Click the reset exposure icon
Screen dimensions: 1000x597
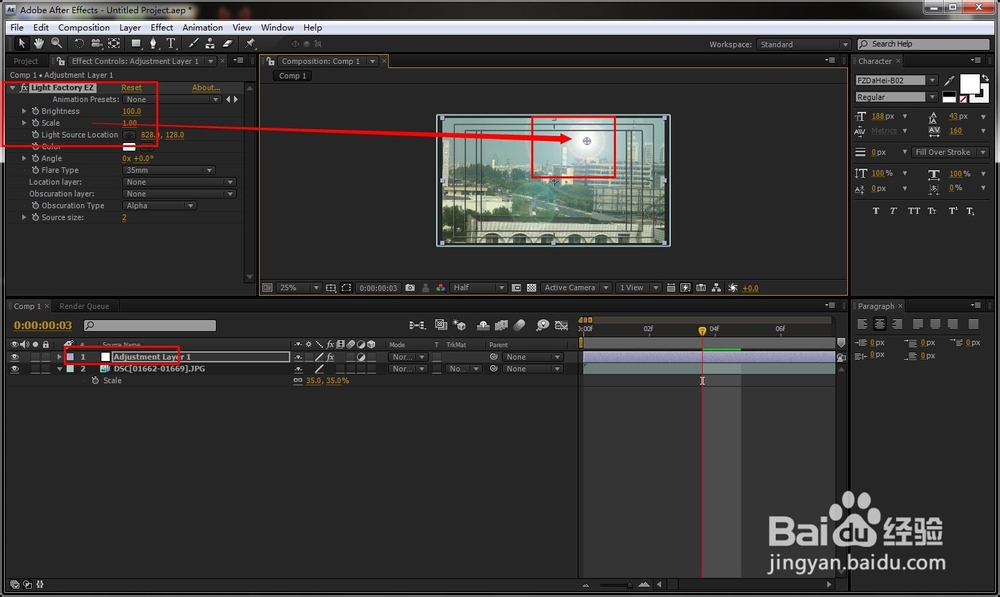click(x=733, y=288)
